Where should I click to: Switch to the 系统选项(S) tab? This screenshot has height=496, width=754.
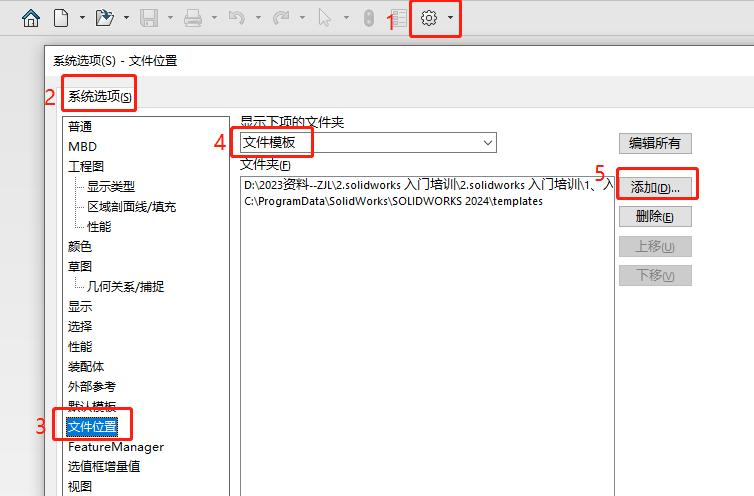pos(99,97)
